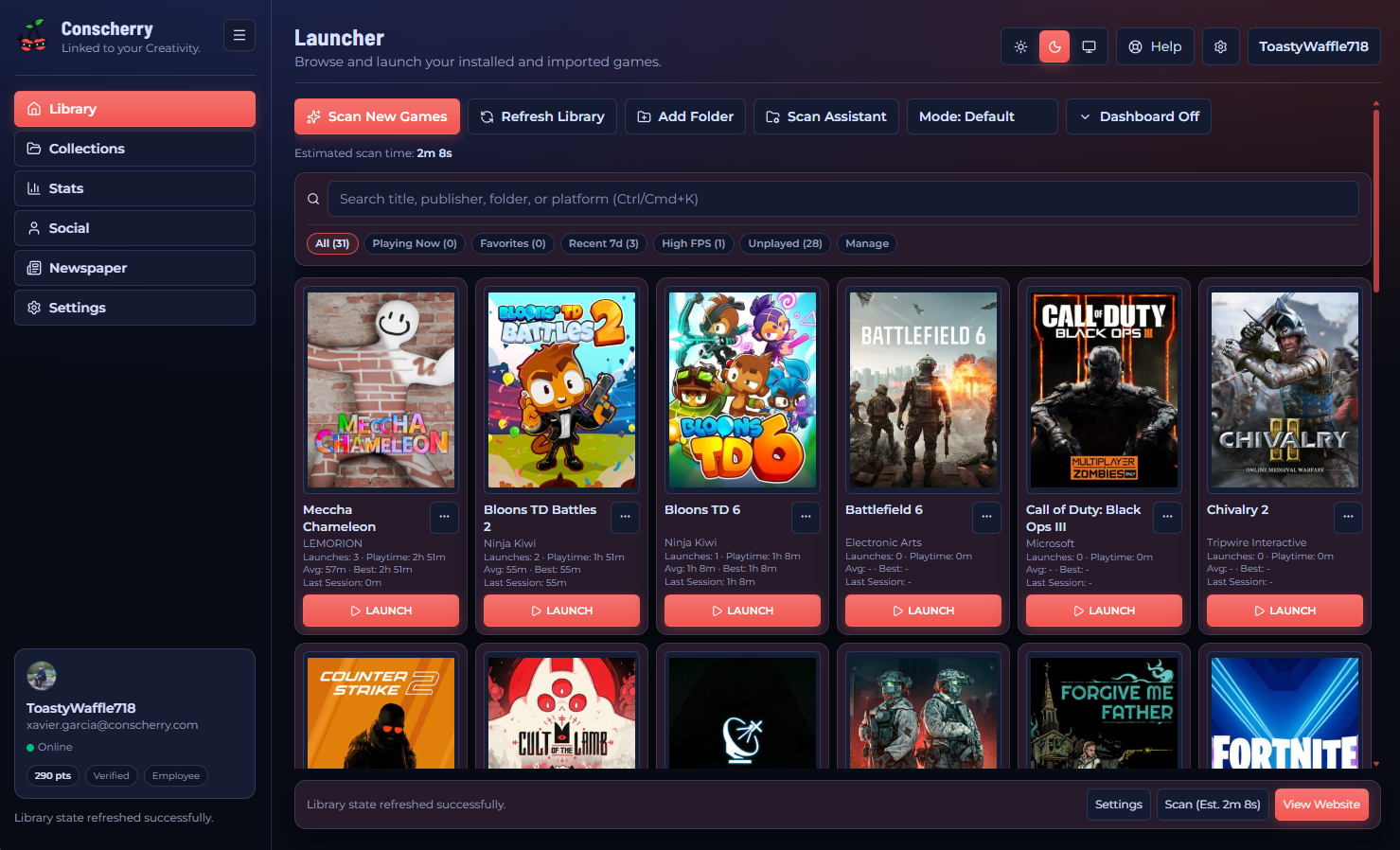Open Scan Assistant
Viewport: 1400px width, 850px height.
(x=826, y=116)
